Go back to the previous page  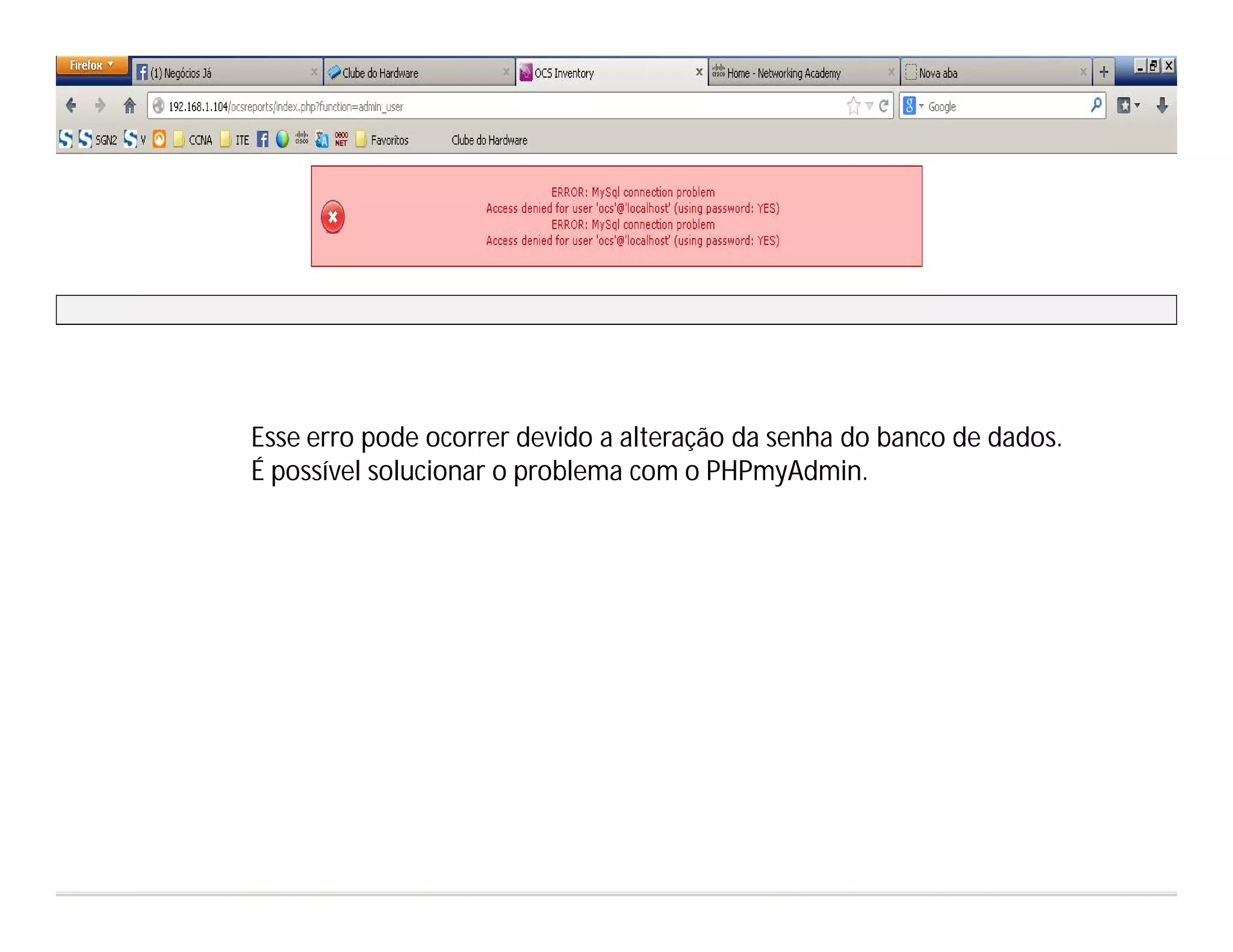pyautogui.click(x=71, y=106)
